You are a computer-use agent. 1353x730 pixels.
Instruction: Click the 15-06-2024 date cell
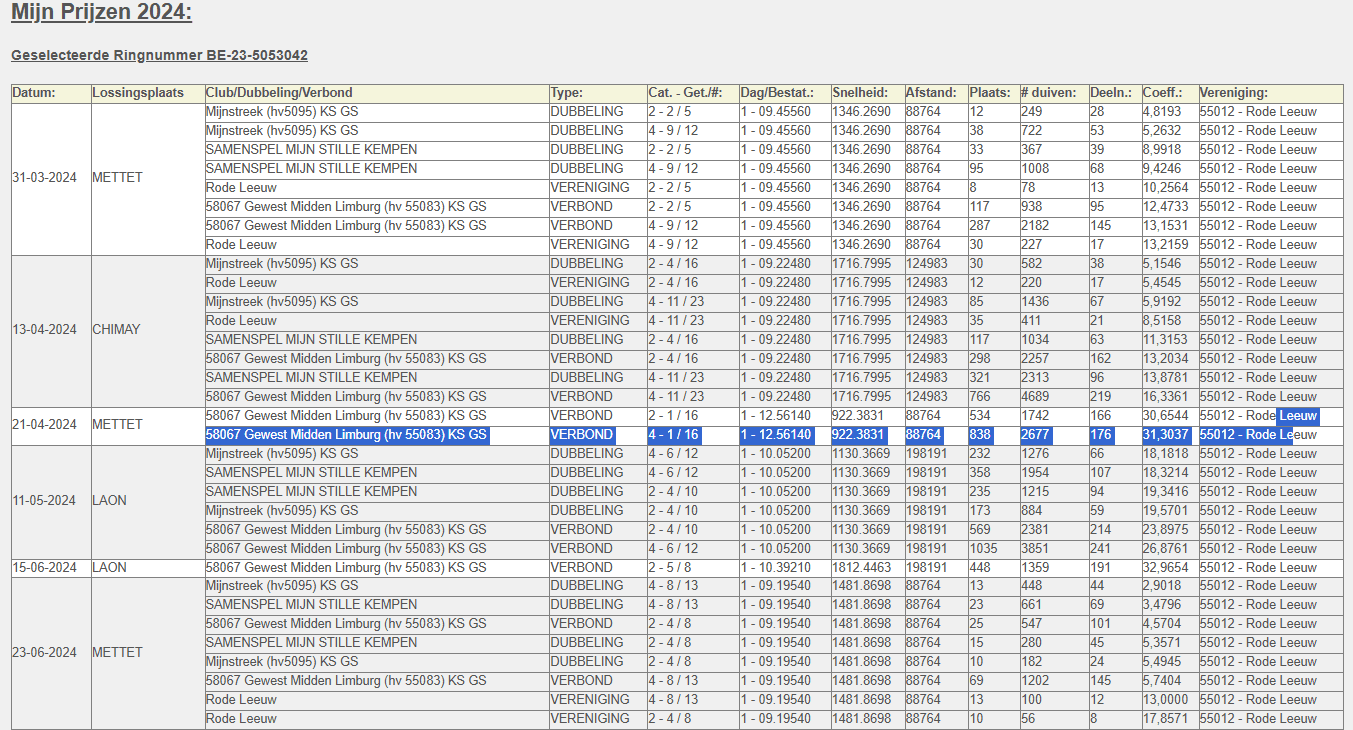[44, 568]
